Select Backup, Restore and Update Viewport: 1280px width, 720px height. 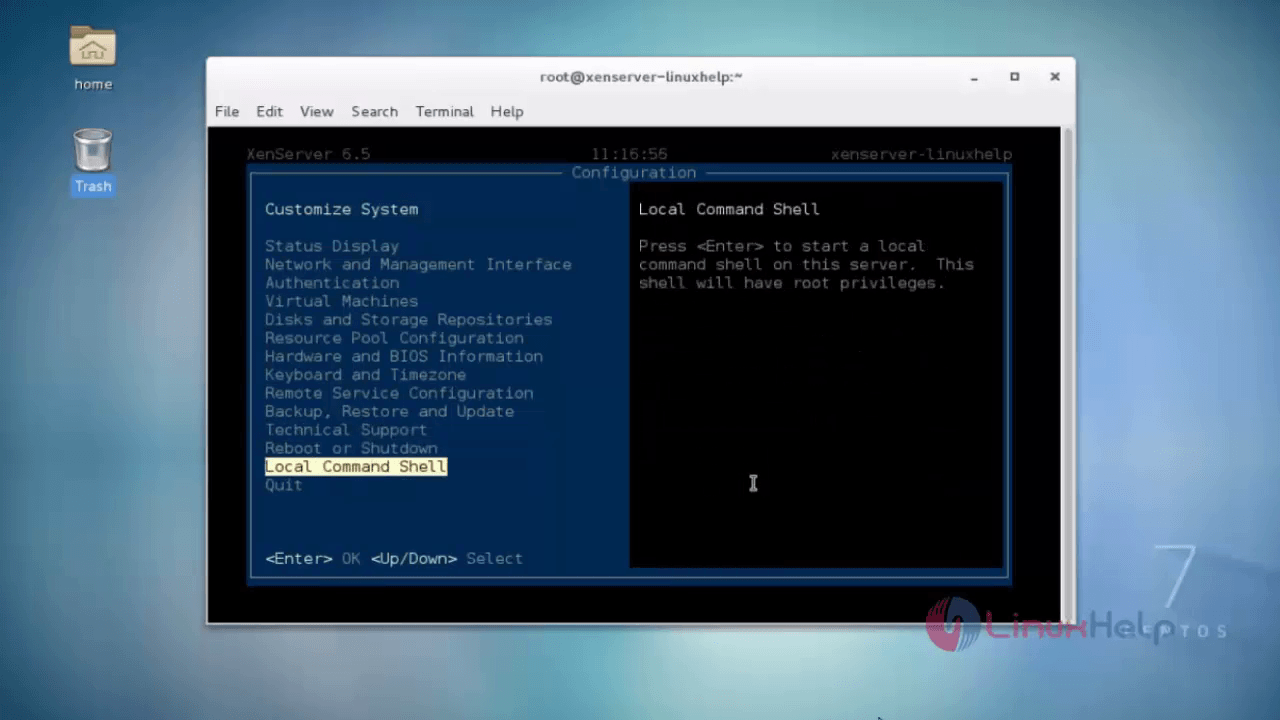pyautogui.click(x=389, y=411)
